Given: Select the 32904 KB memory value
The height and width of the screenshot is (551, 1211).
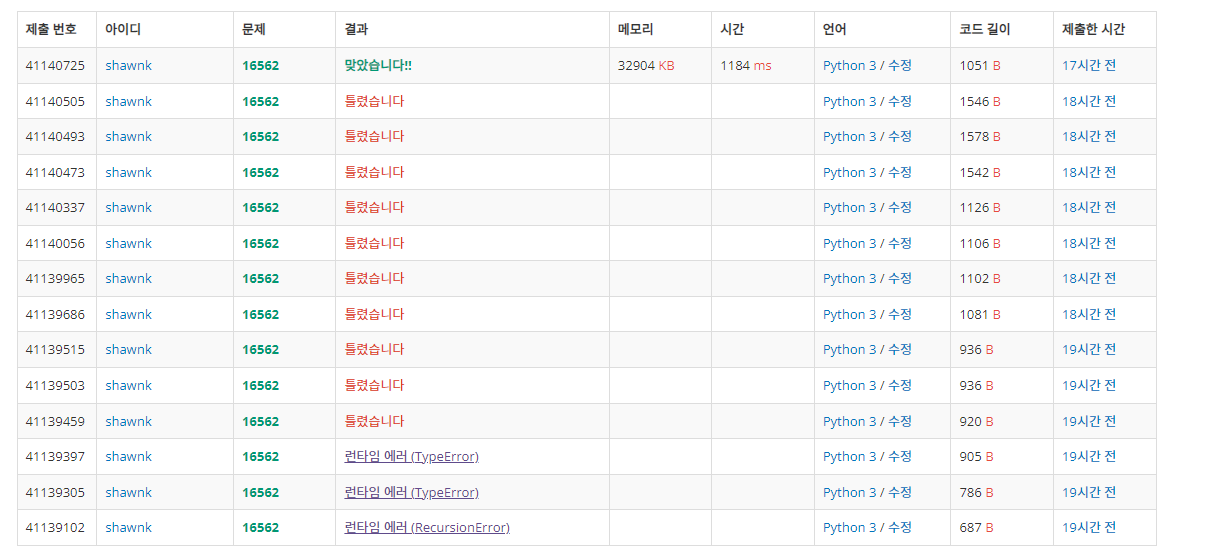Looking at the screenshot, I should 646,65.
